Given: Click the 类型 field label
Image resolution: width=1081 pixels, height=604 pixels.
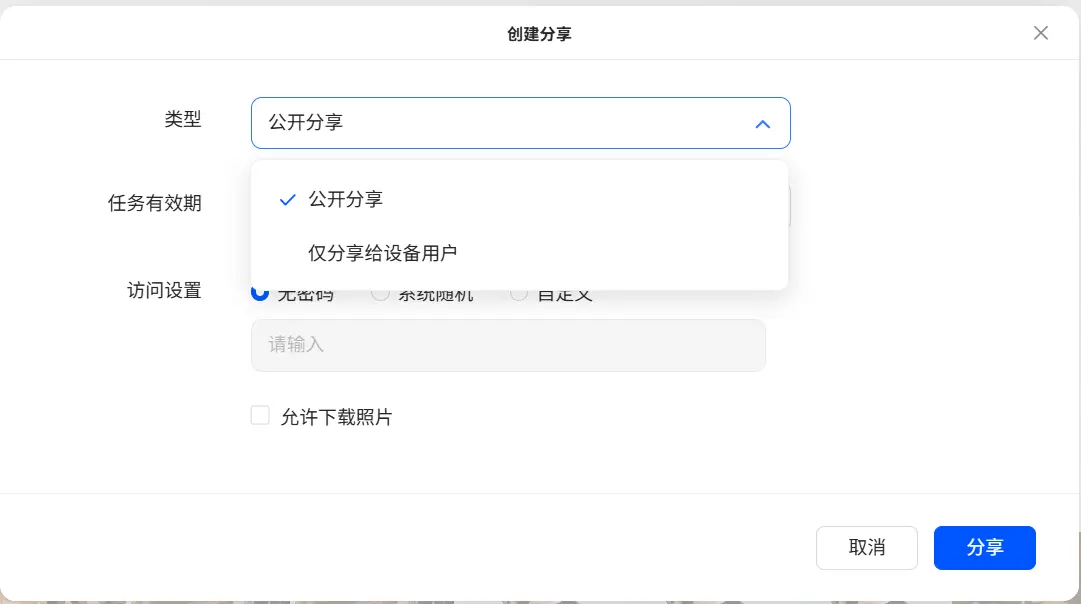Looking at the screenshot, I should click(x=183, y=119).
